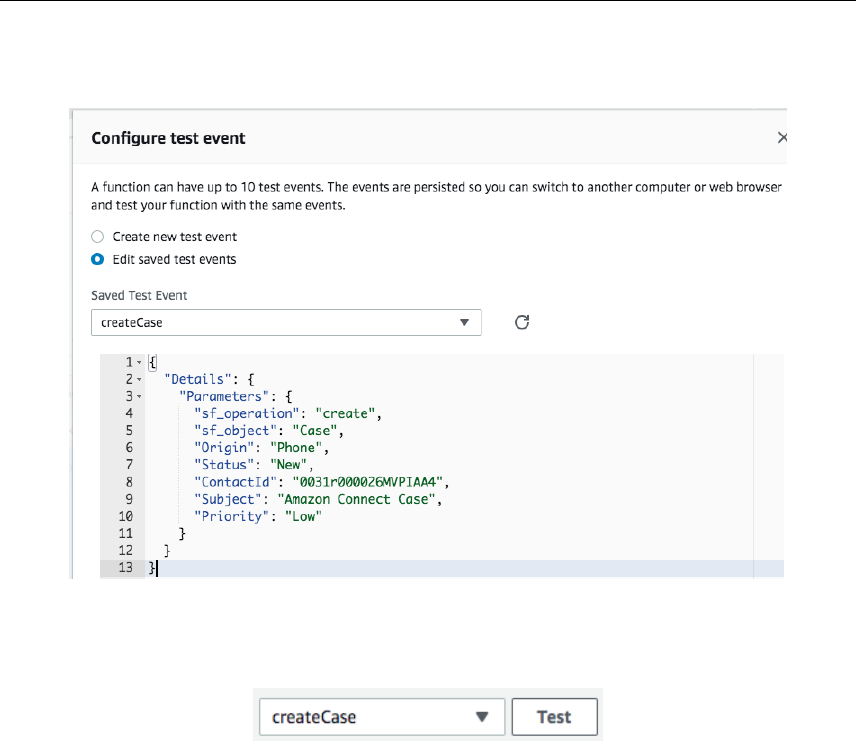Click the refresh icon beside Saved Test Event
The width and height of the screenshot is (856, 741).
pos(521,322)
